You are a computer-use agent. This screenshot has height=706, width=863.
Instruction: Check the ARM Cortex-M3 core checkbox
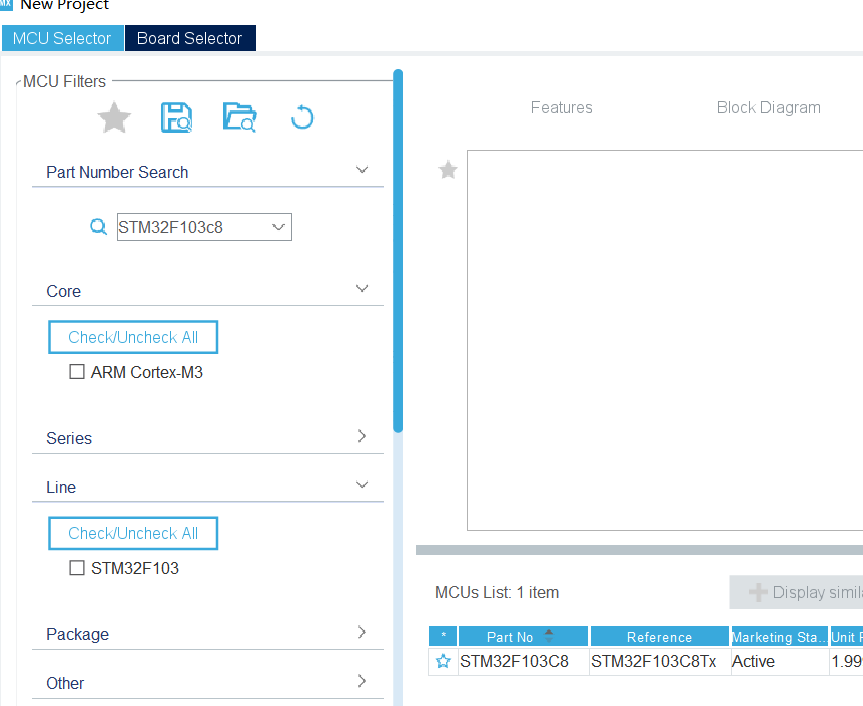[77, 371]
